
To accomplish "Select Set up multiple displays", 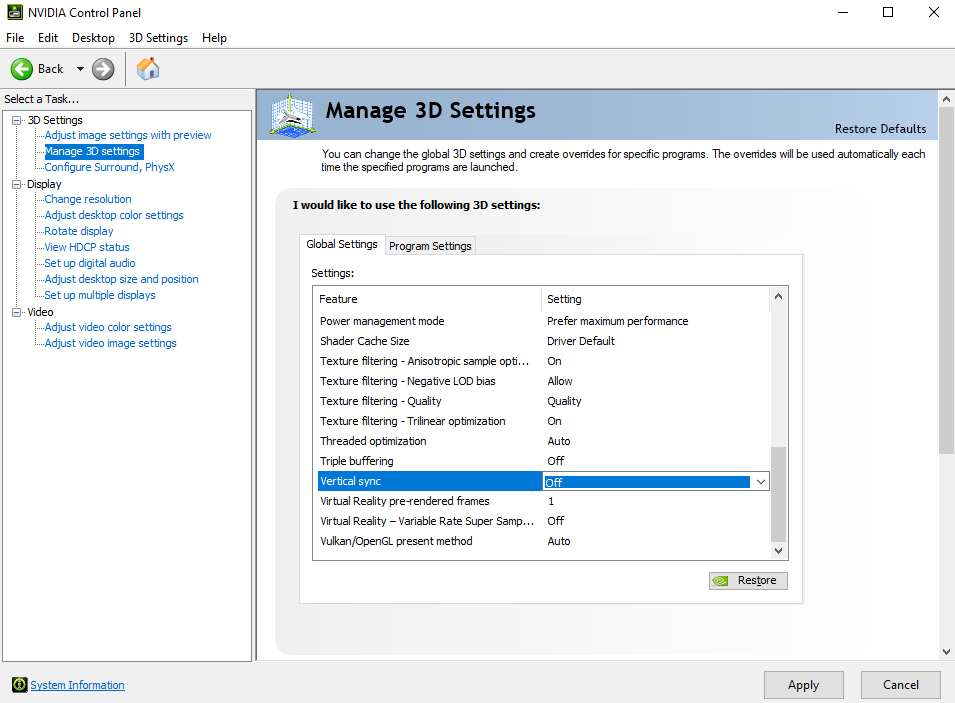I will tap(100, 295).
